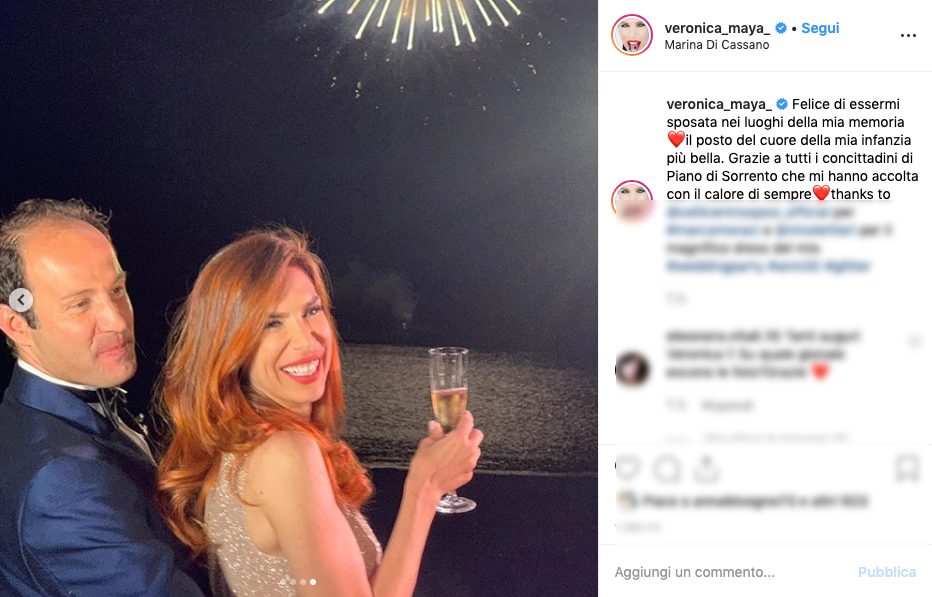Click the blurred Rispondi reply link

(726, 405)
